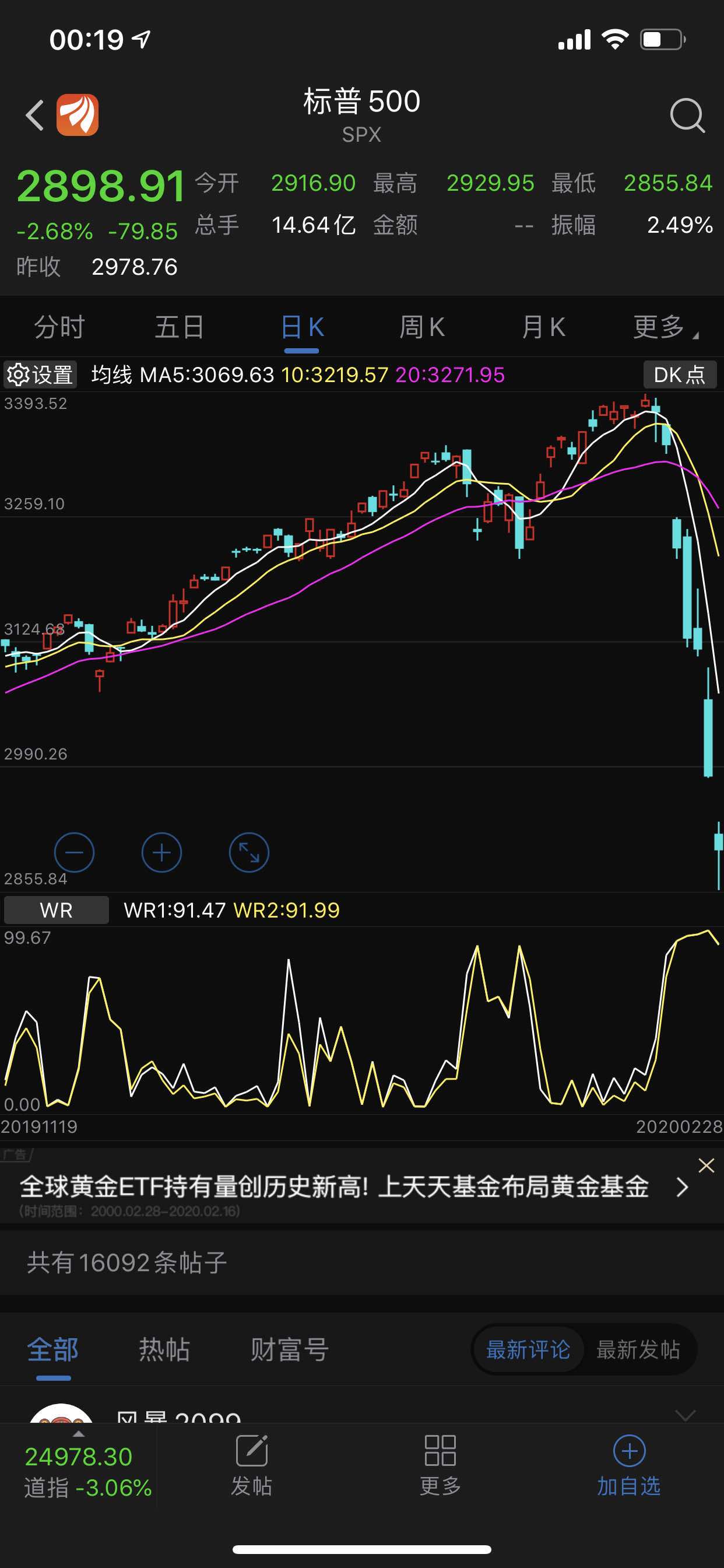724x1568 pixels.
Task: Tap the Wi-Fi icon in status bar
Action: coord(615,40)
